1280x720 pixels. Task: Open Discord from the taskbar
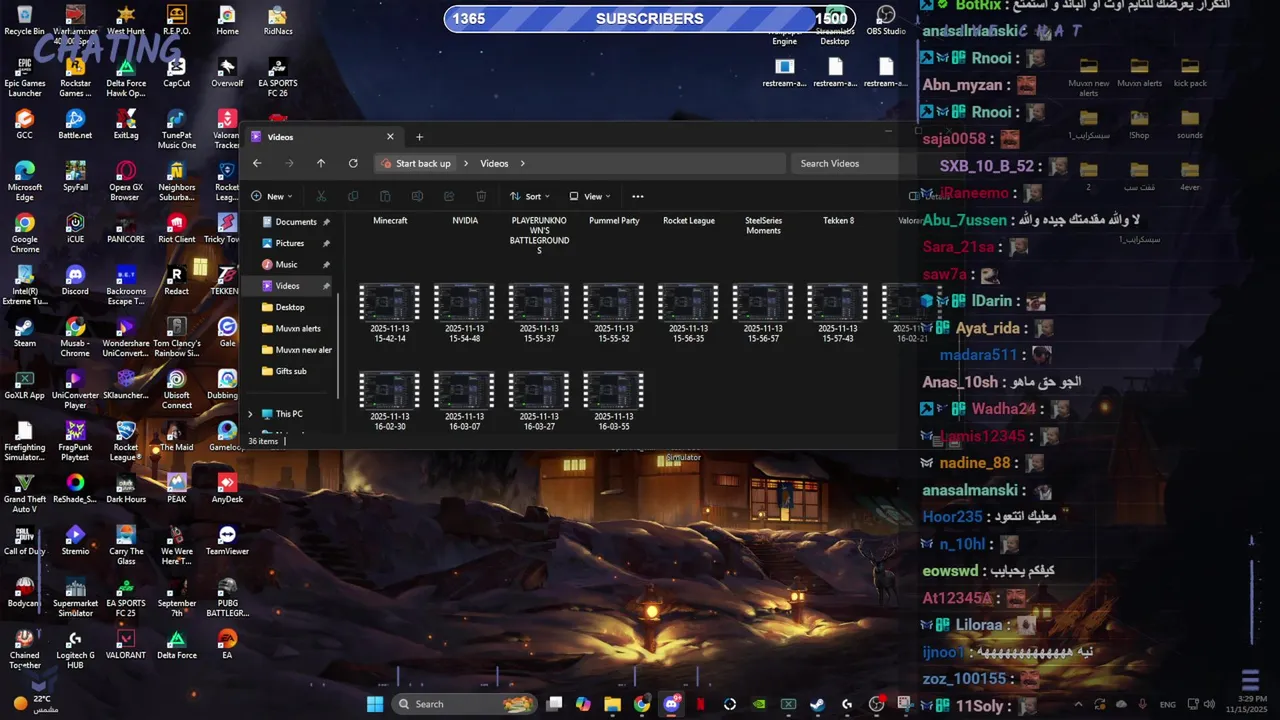click(x=671, y=704)
